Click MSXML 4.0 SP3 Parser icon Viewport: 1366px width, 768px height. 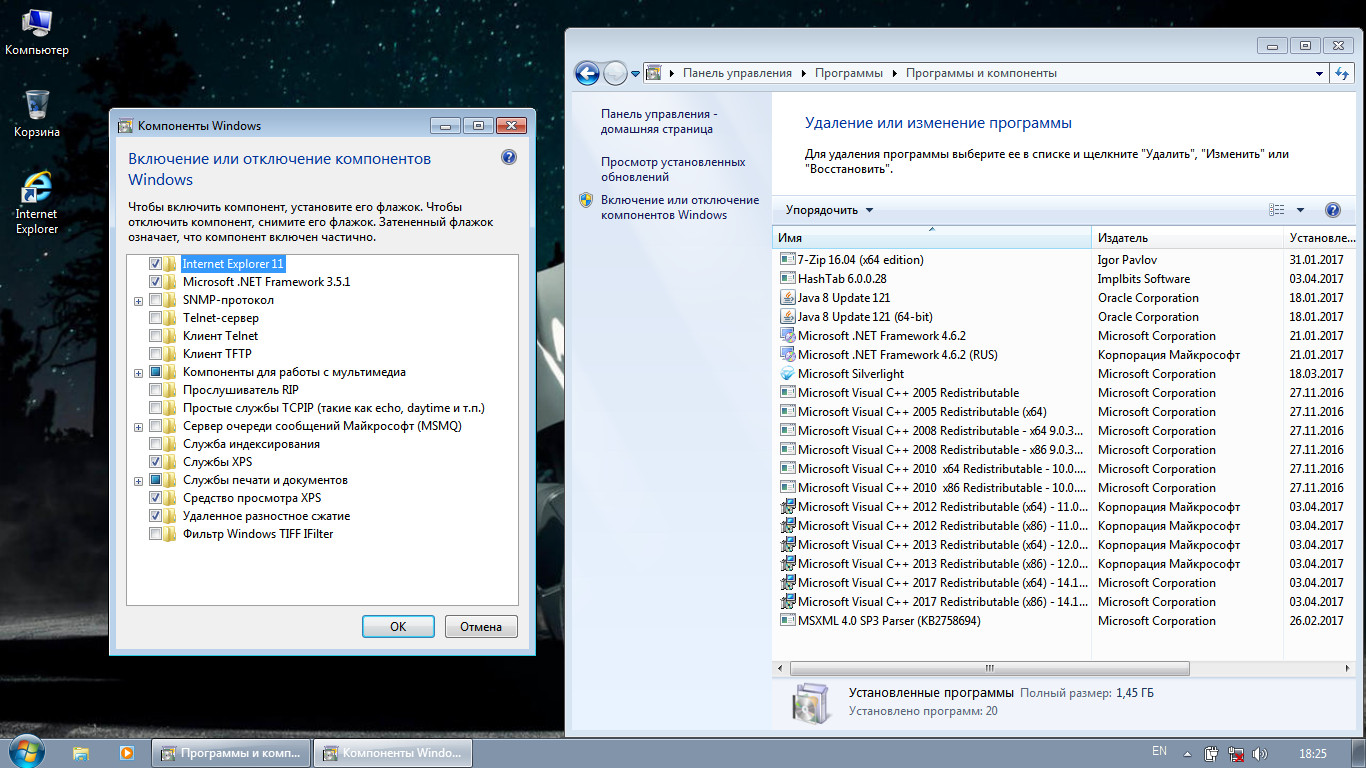coord(787,621)
